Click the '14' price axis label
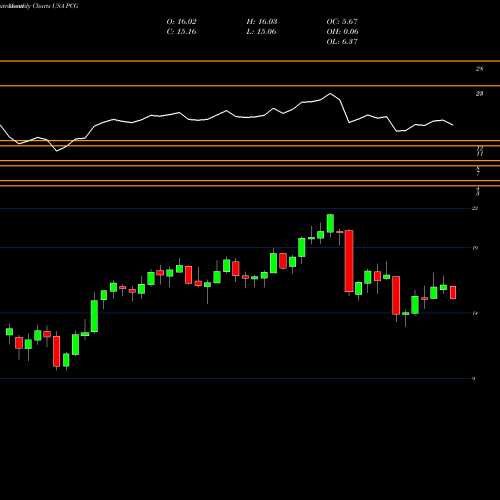 [475, 313]
